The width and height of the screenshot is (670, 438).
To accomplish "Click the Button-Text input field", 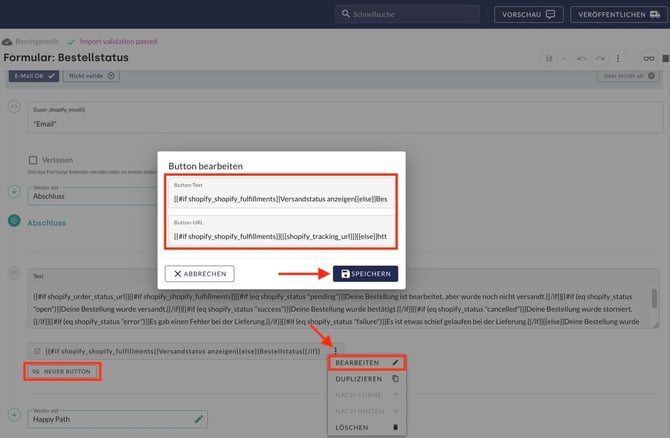I will point(280,198).
